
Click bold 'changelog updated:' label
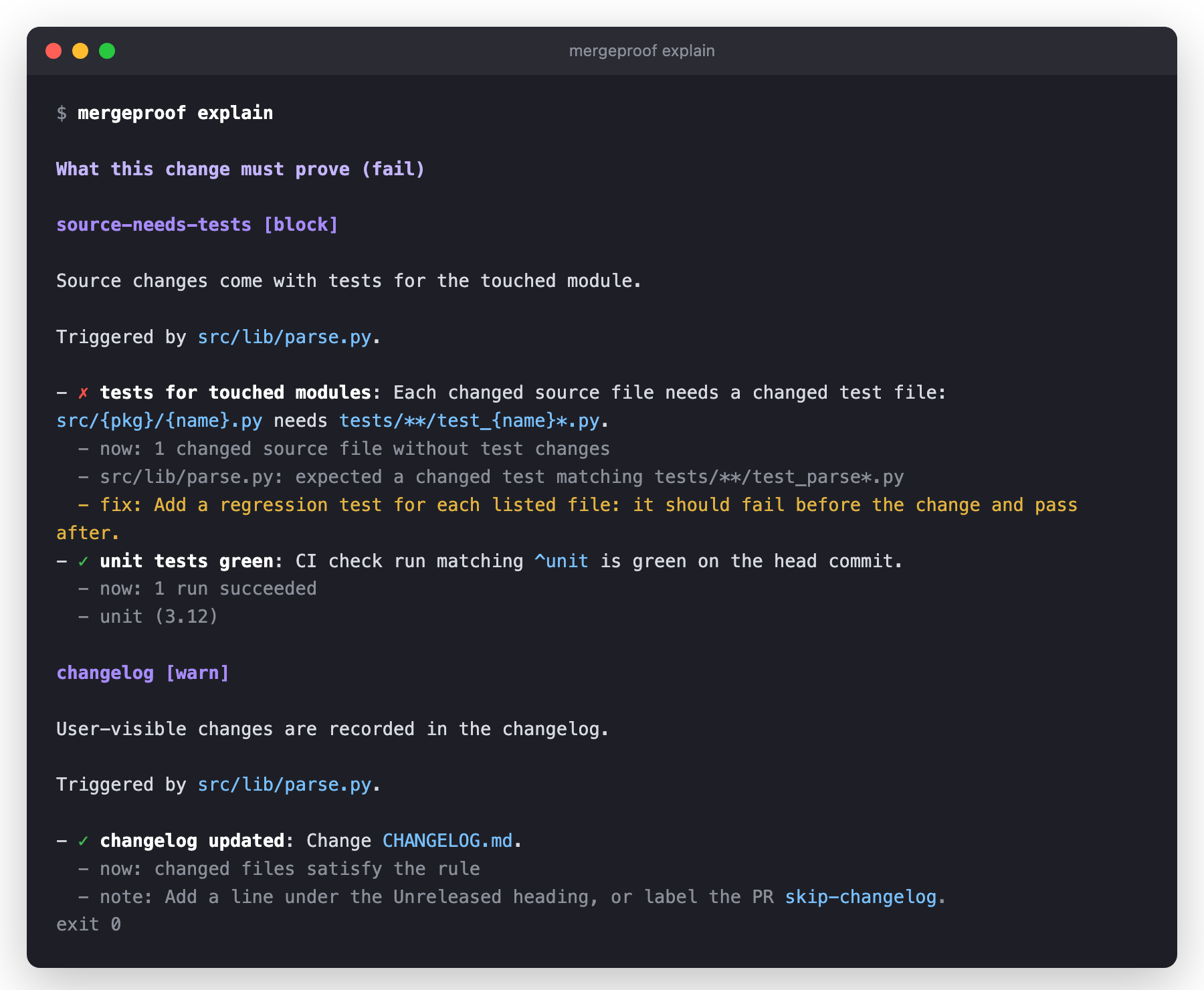pyautogui.click(x=197, y=841)
